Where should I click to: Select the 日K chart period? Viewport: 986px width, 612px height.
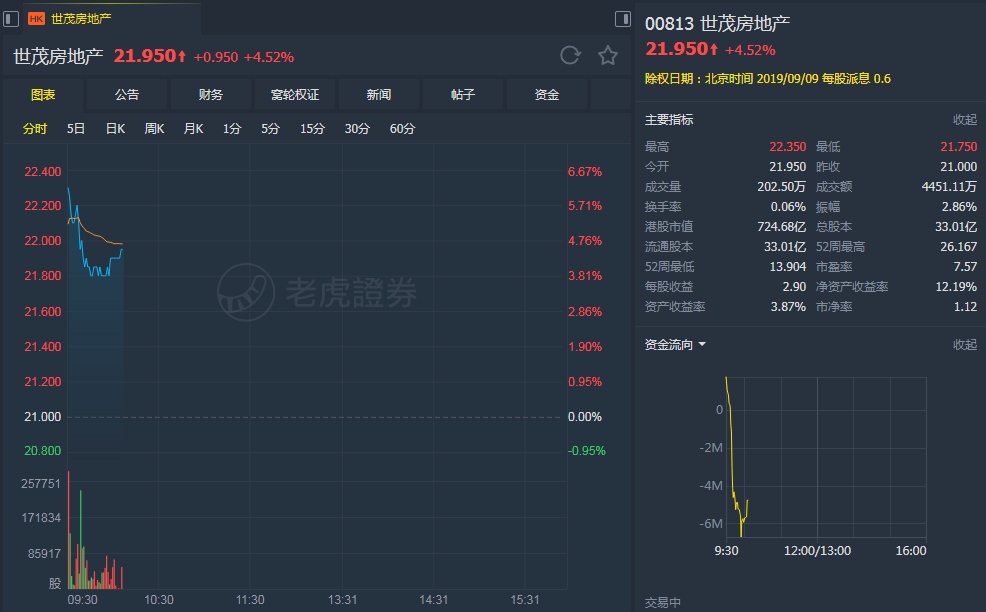115,129
